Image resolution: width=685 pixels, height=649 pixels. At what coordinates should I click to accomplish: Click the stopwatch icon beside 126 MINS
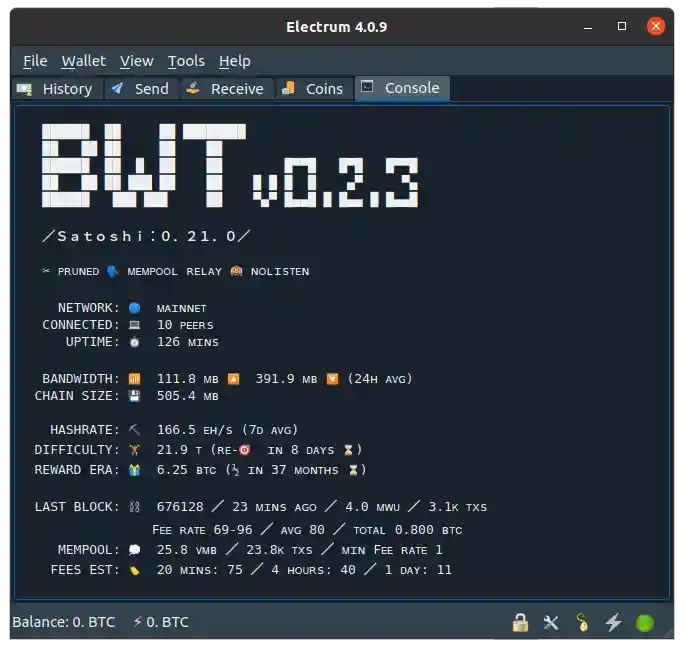coord(135,342)
